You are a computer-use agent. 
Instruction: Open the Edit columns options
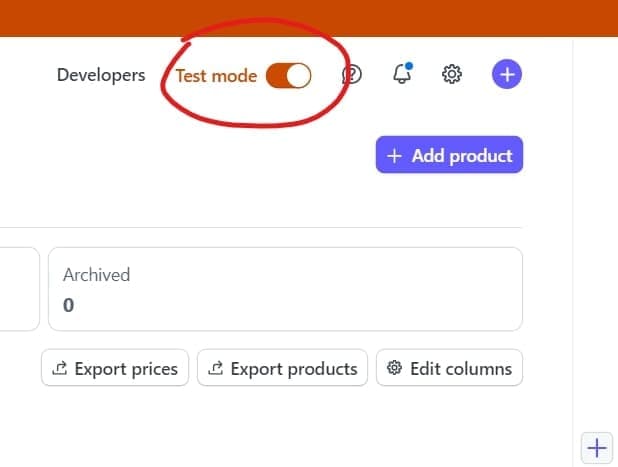[x=449, y=368]
